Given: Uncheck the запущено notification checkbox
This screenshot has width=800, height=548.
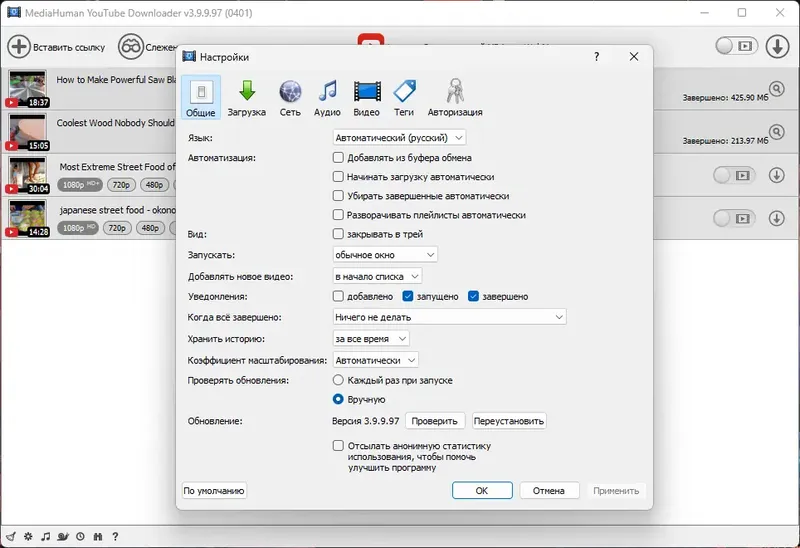Looking at the screenshot, I should (408, 296).
